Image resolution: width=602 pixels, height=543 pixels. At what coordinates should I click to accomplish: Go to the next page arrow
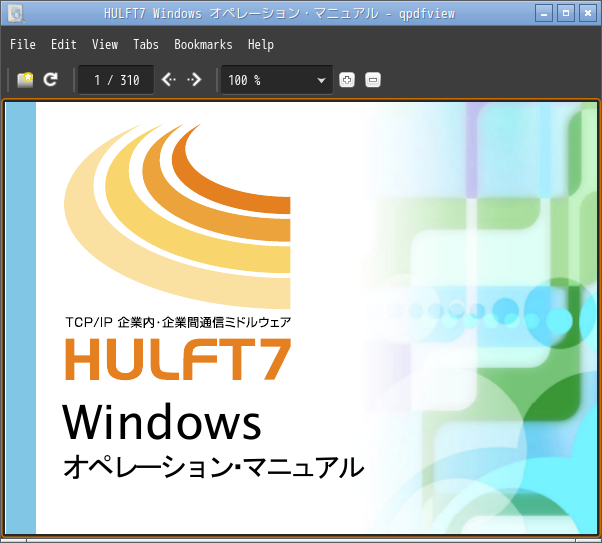194,79
